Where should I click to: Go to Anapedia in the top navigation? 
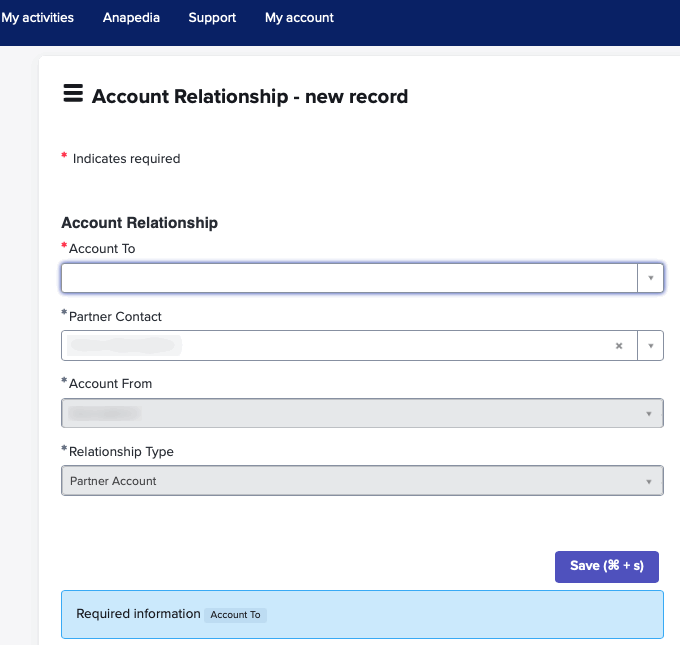[x=131, y=18]
